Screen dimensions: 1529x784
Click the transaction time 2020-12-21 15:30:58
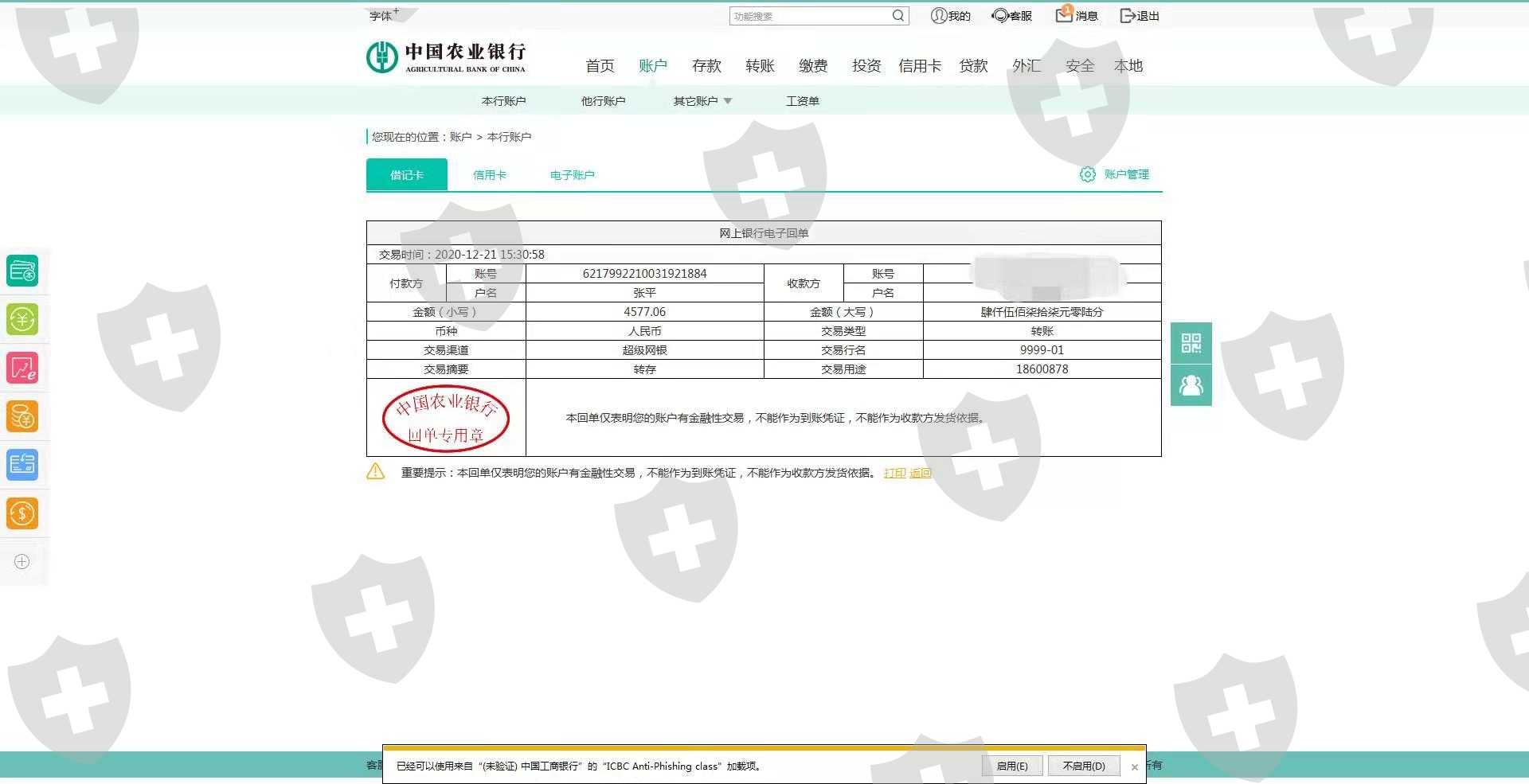[490, 255]
